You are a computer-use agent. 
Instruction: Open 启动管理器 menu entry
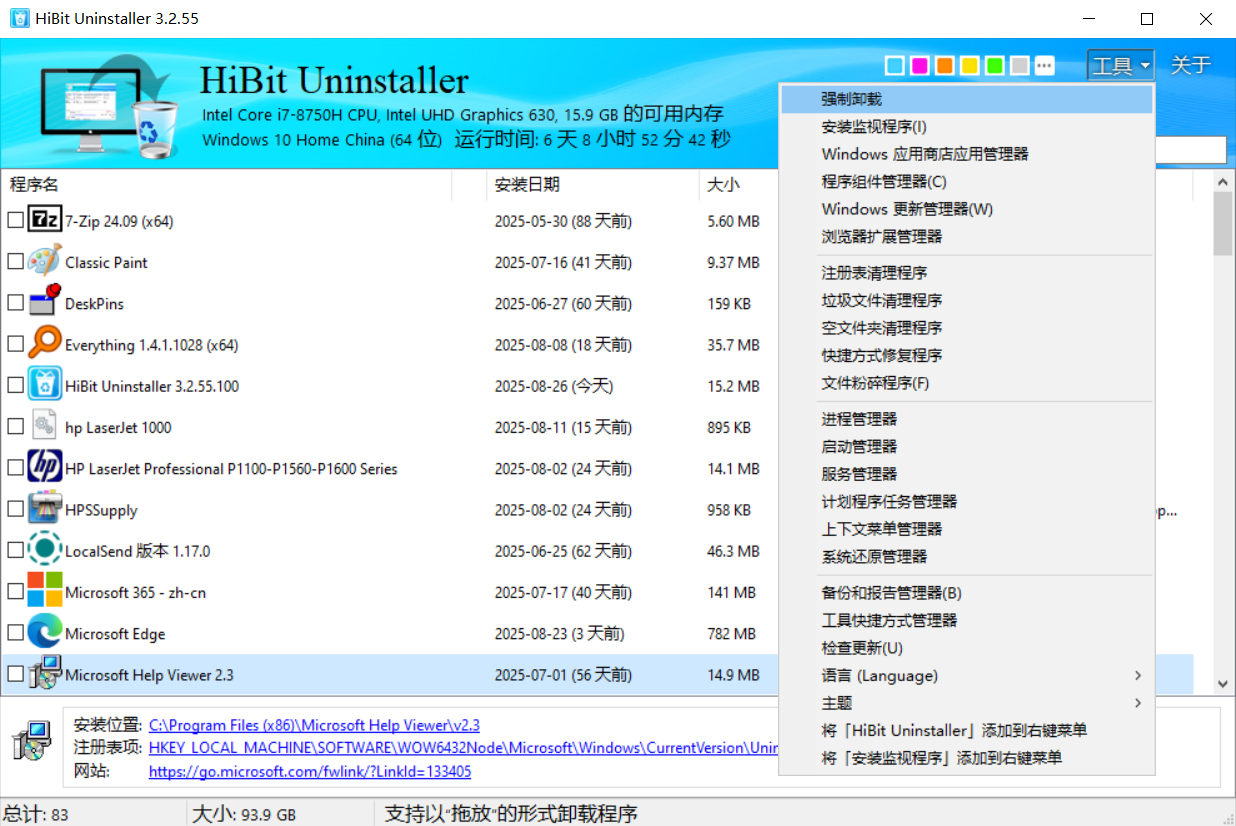coord(966,446)
